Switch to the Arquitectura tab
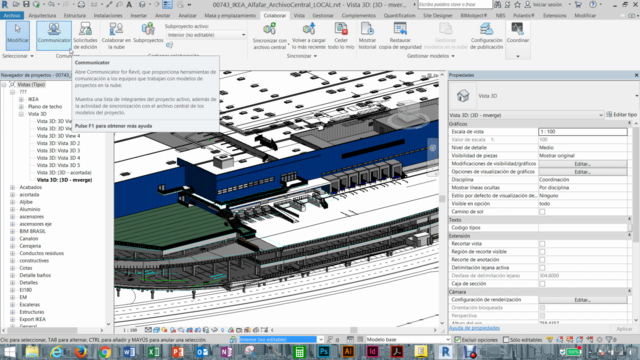Screen dimensions: 640x360 click(42, 16)
